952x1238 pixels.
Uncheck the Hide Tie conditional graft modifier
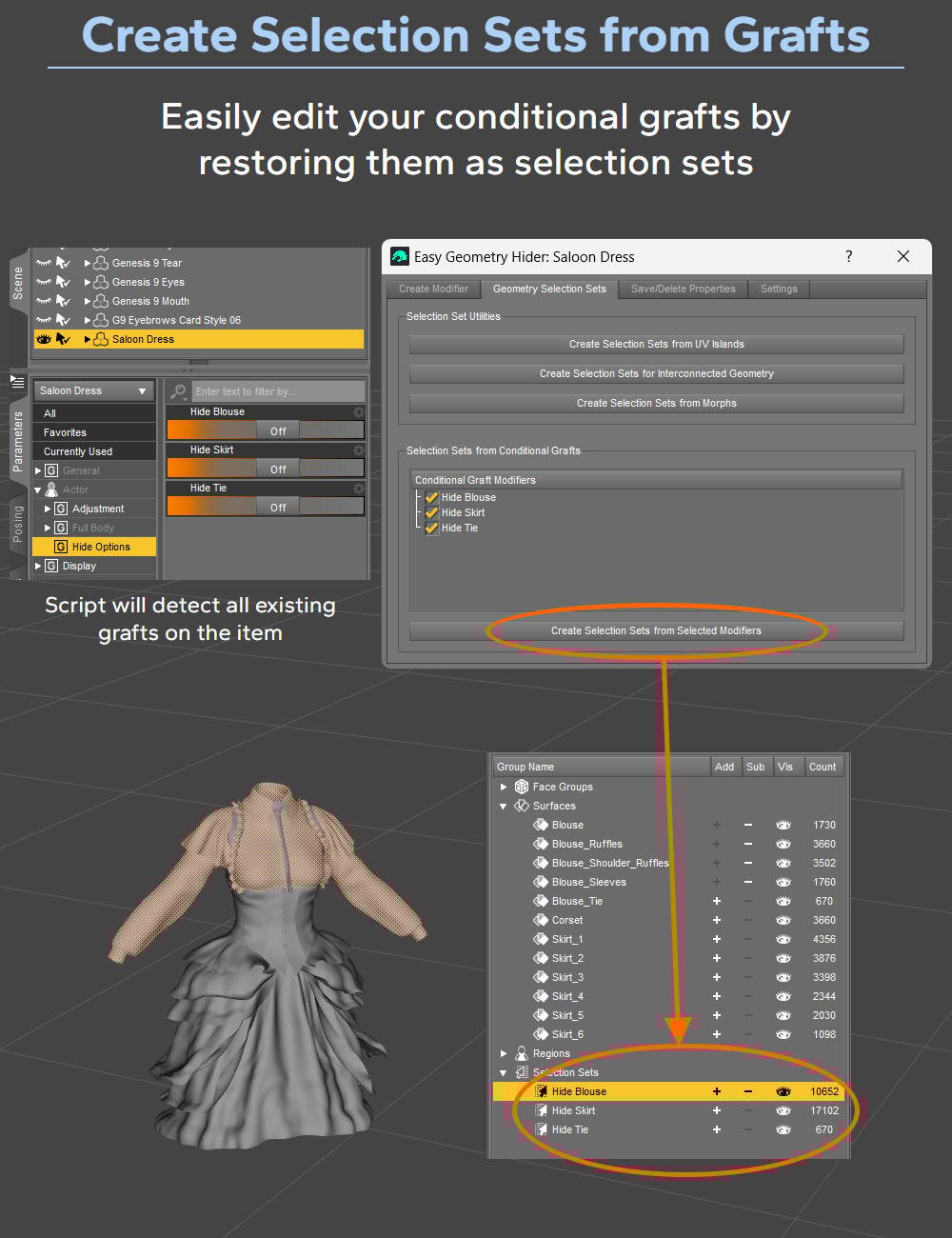(432, 528)
